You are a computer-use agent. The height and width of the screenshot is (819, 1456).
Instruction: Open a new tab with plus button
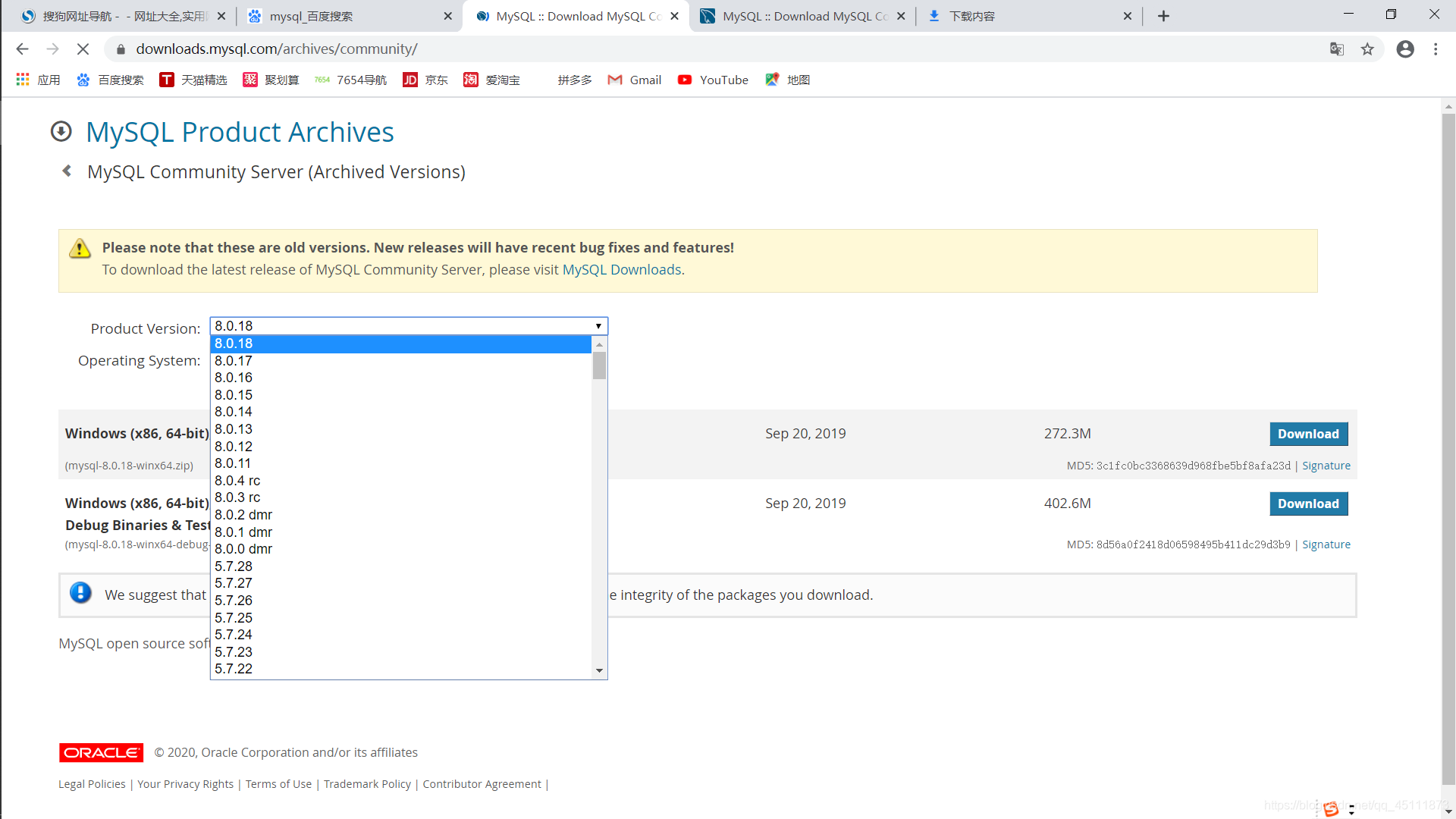tap(1163, 16)
